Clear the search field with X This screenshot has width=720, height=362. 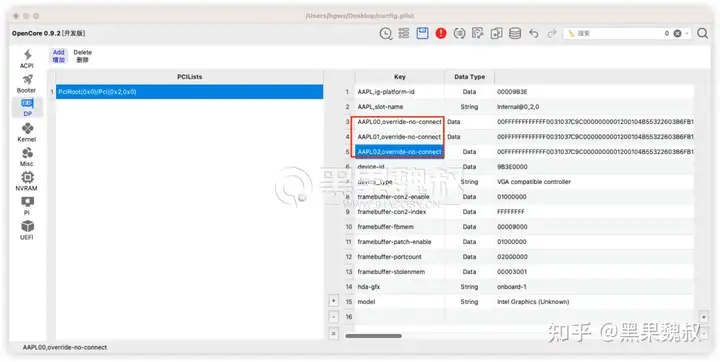677,34
